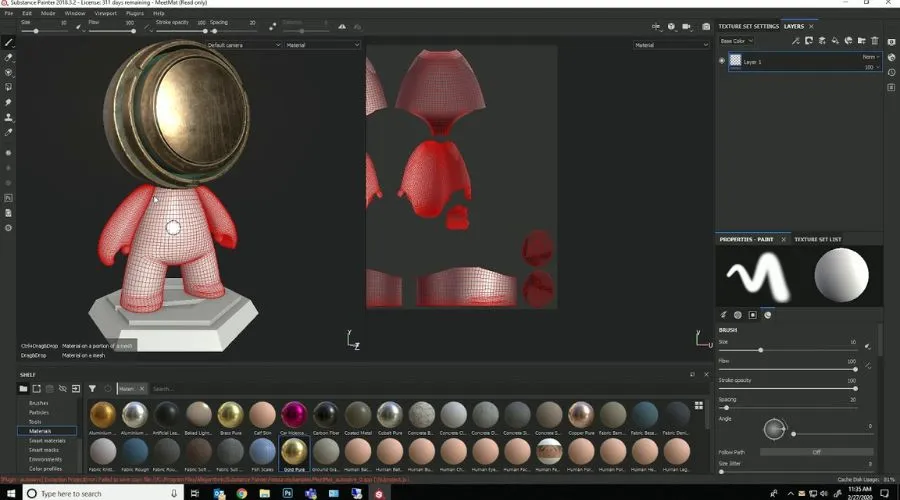Open the Mode menu

click(x=48, y=13)
